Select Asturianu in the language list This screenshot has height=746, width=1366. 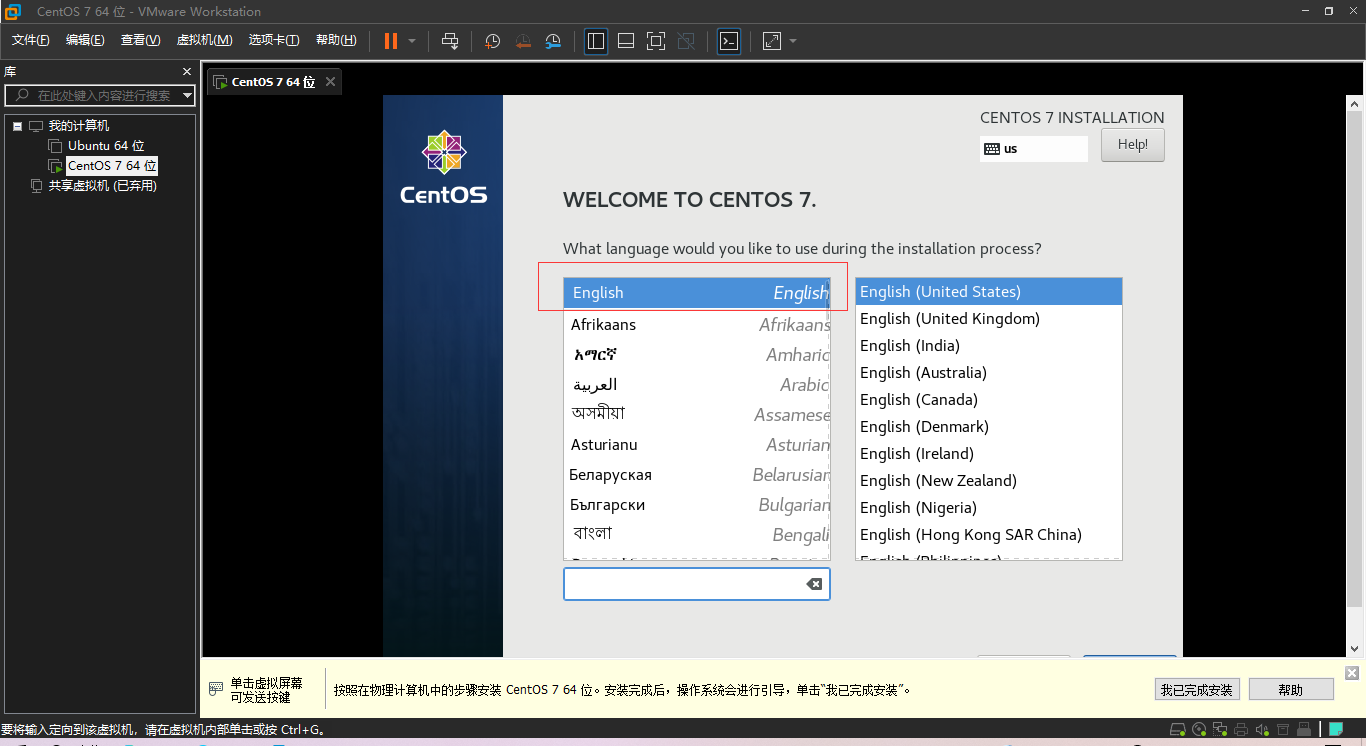point(697,445)
